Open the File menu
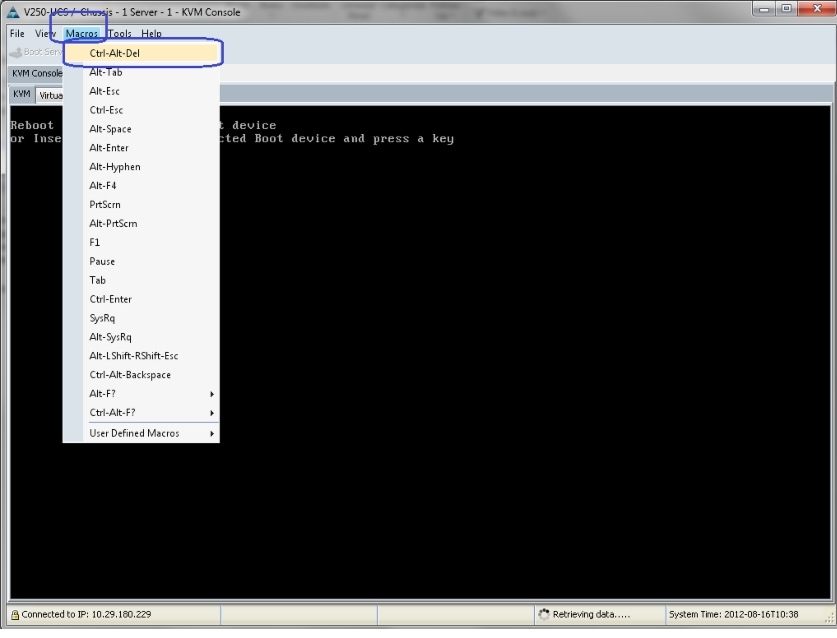 pyautogui.click(x=17, y=34)
